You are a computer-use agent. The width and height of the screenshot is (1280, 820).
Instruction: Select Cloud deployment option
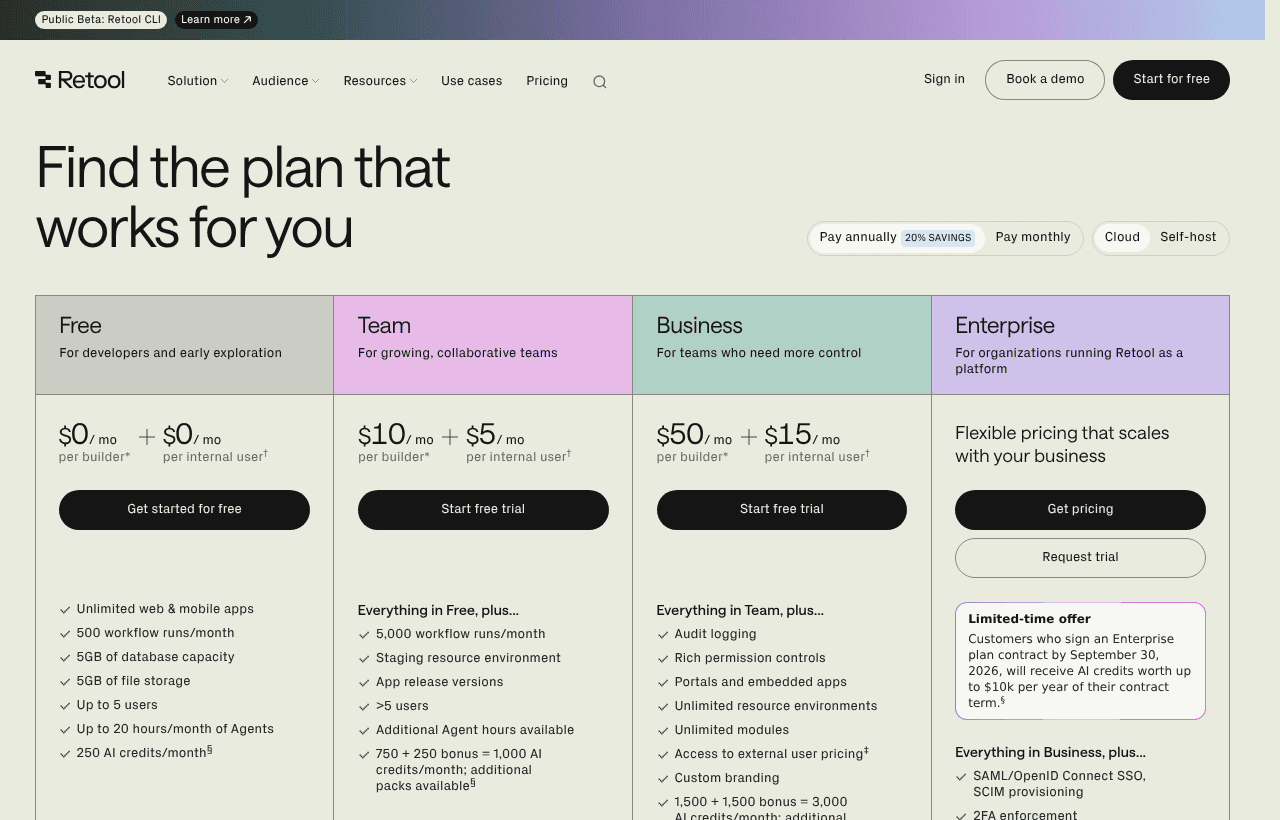[1122, 238]
